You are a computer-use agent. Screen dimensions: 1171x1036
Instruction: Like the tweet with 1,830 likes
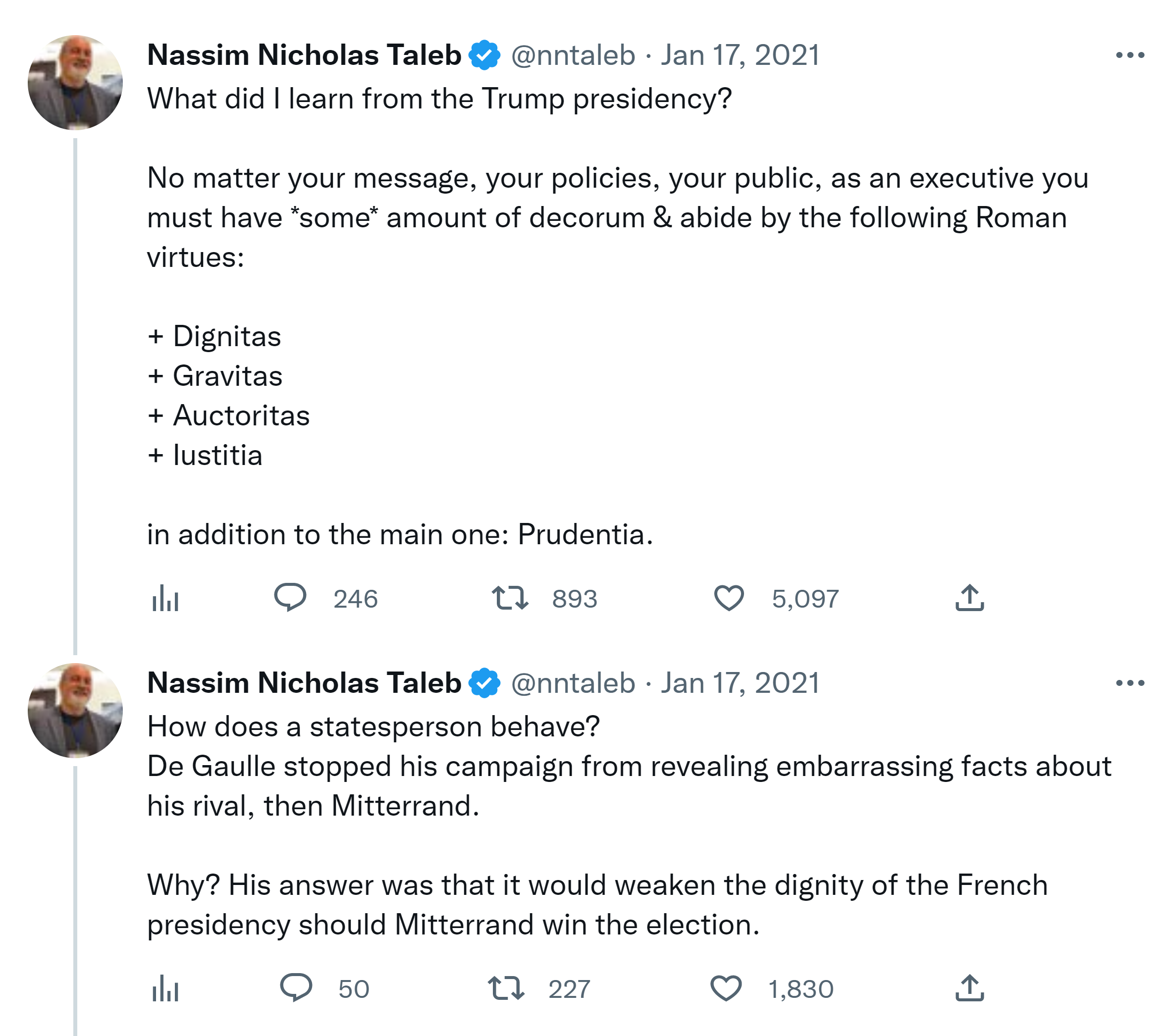coord(726,988)
